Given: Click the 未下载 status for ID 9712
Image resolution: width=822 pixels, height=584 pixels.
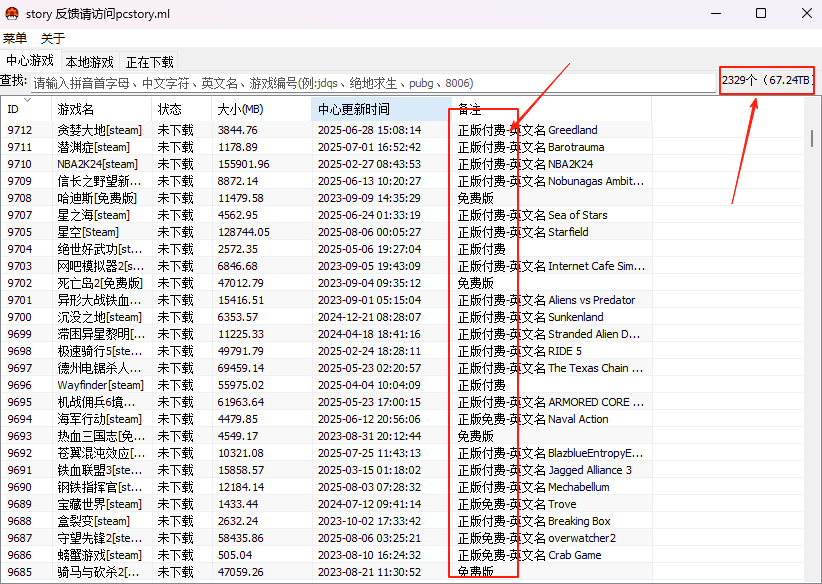Looking at the screenshot, I should pos(176,130).
